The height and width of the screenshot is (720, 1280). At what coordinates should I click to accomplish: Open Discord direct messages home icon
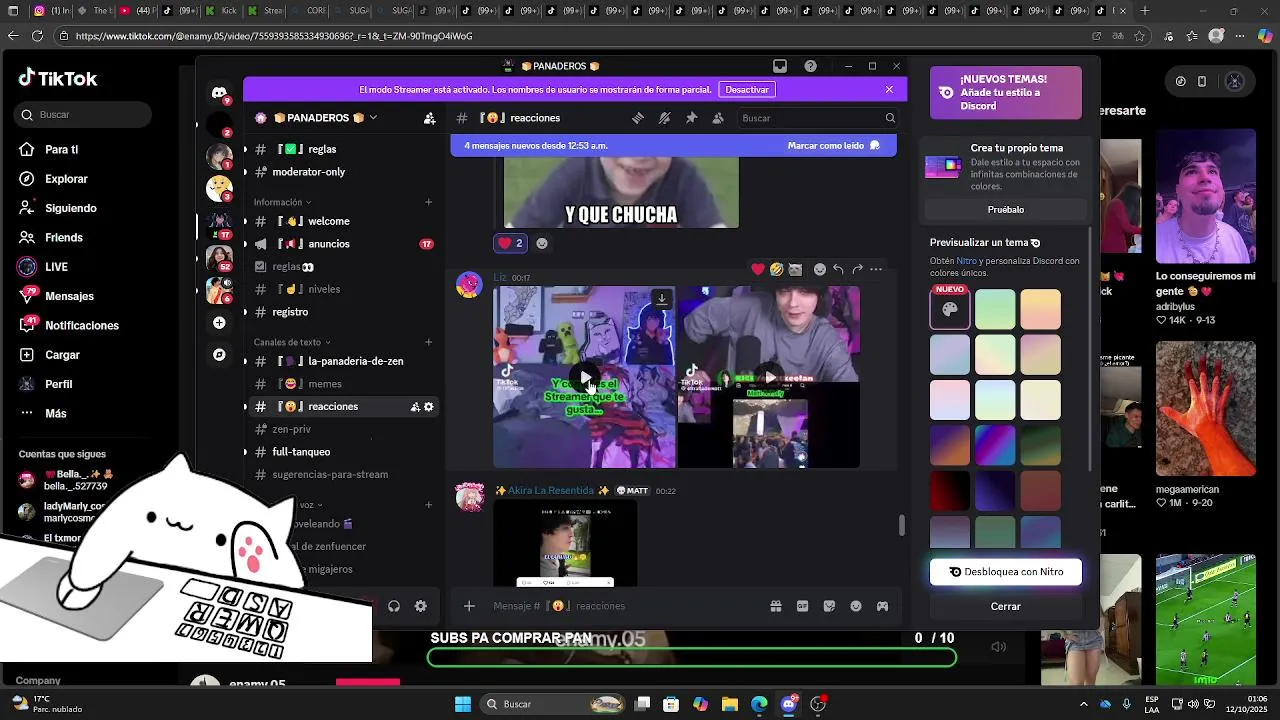219,92
